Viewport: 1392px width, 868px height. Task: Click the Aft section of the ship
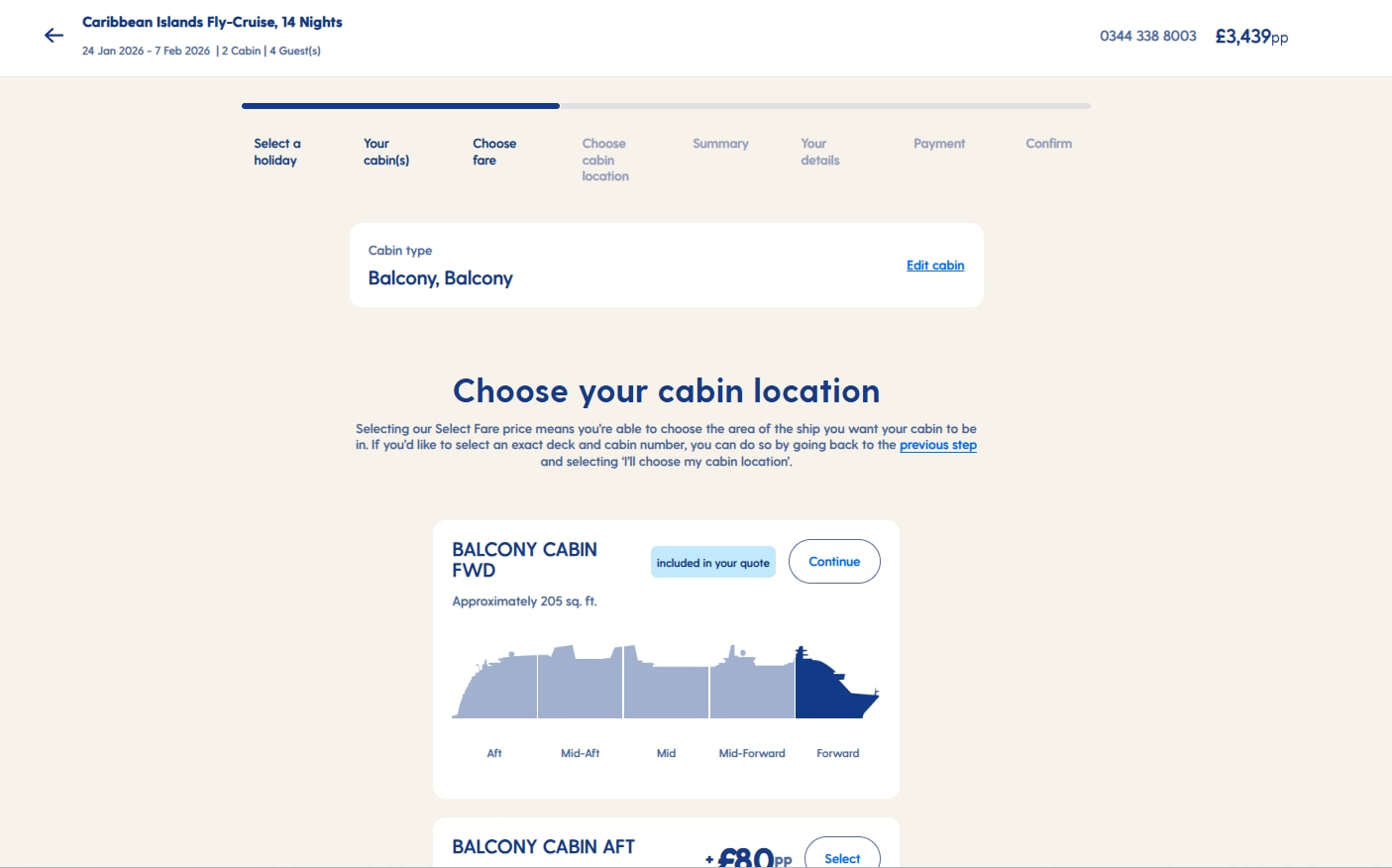pyautogui.click(x=494, y=686)
